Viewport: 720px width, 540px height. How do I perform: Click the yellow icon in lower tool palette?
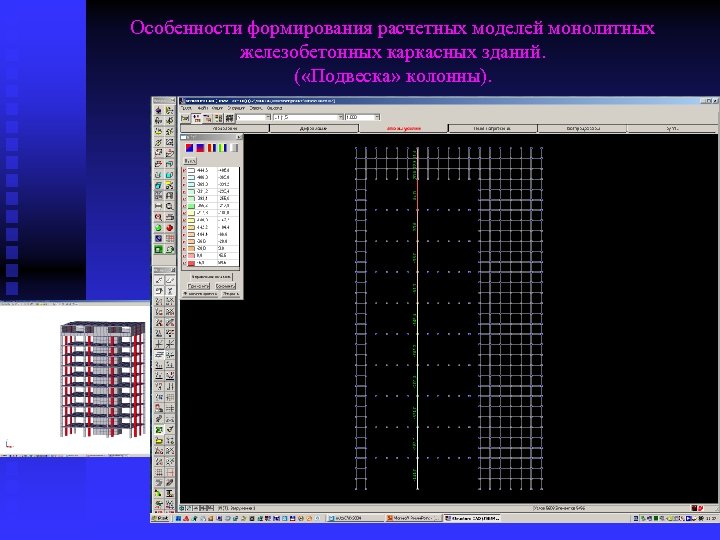[159, 440]
